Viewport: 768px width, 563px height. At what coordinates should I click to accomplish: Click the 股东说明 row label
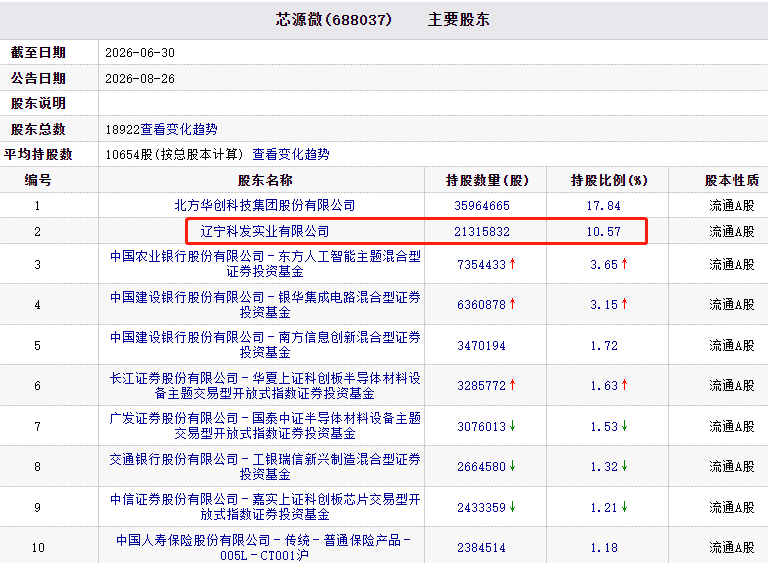pyautogui.click(x=38, y=103)
